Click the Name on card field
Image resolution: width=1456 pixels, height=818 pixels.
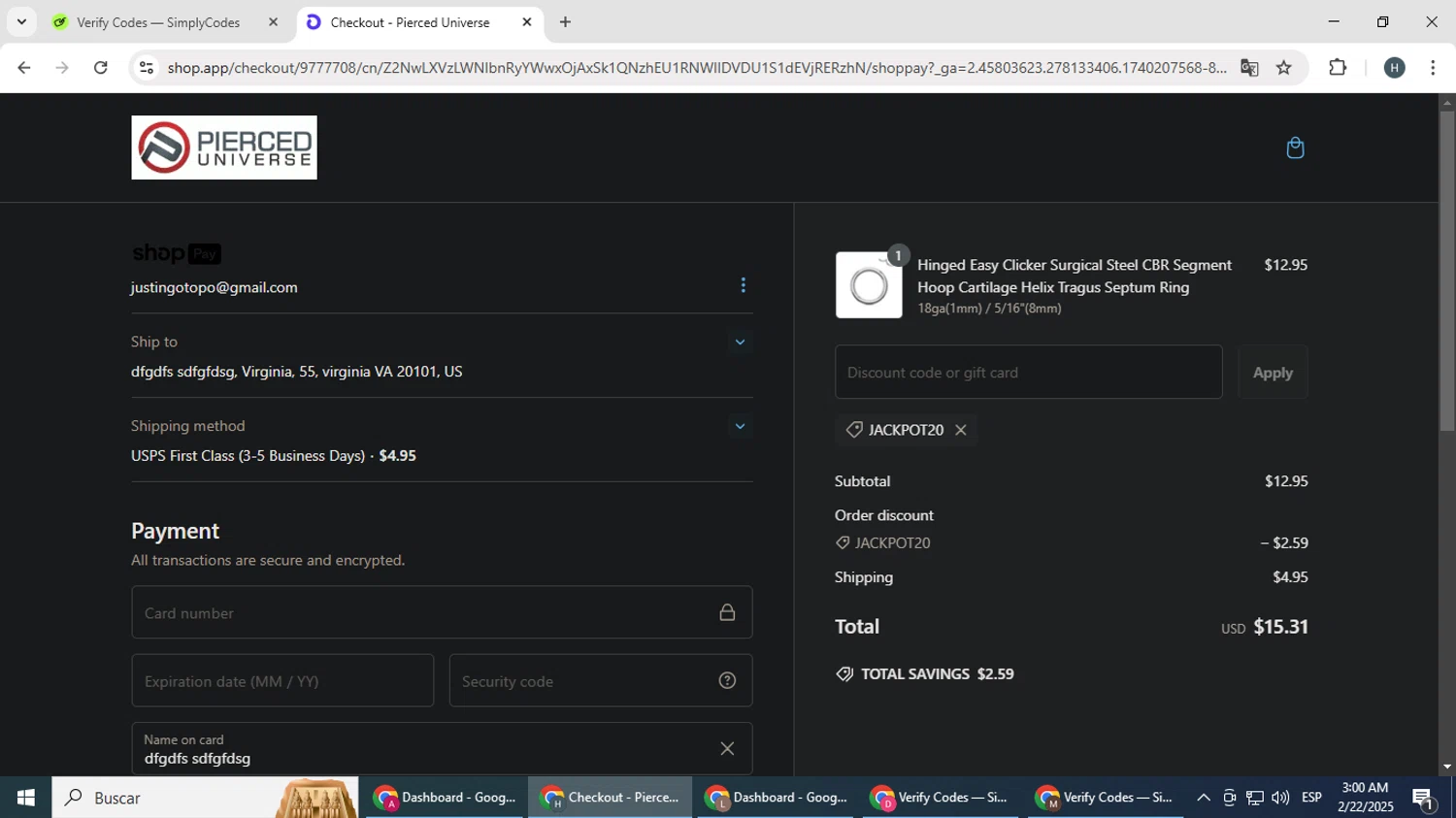[x=442, y=748]
